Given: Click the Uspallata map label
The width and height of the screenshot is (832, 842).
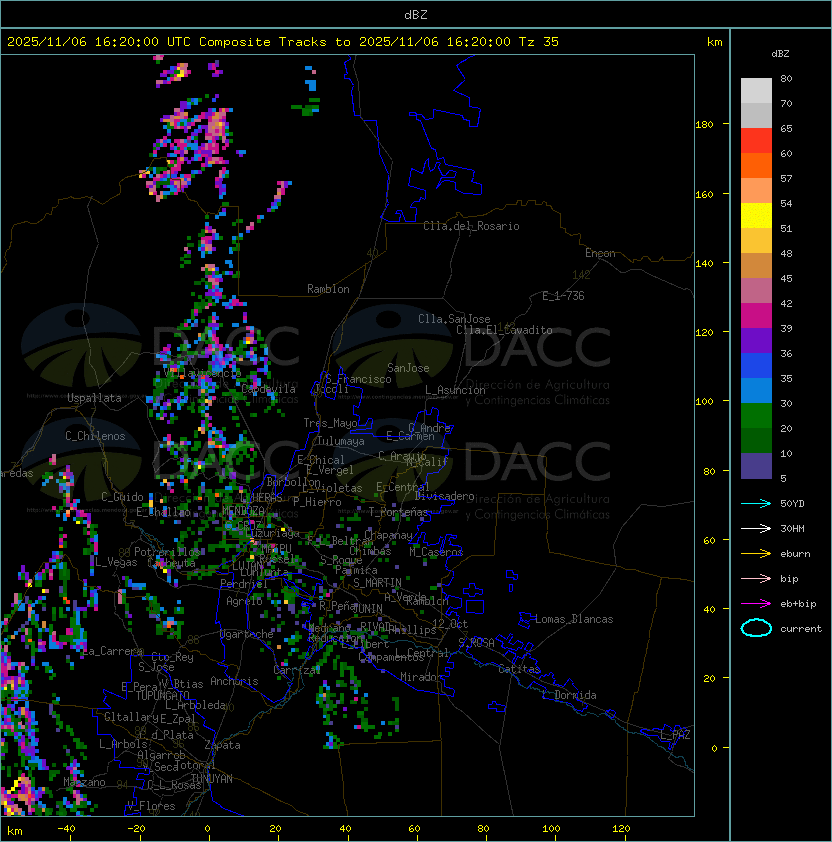Looking at the screenshot, I should tap(94, 398).
